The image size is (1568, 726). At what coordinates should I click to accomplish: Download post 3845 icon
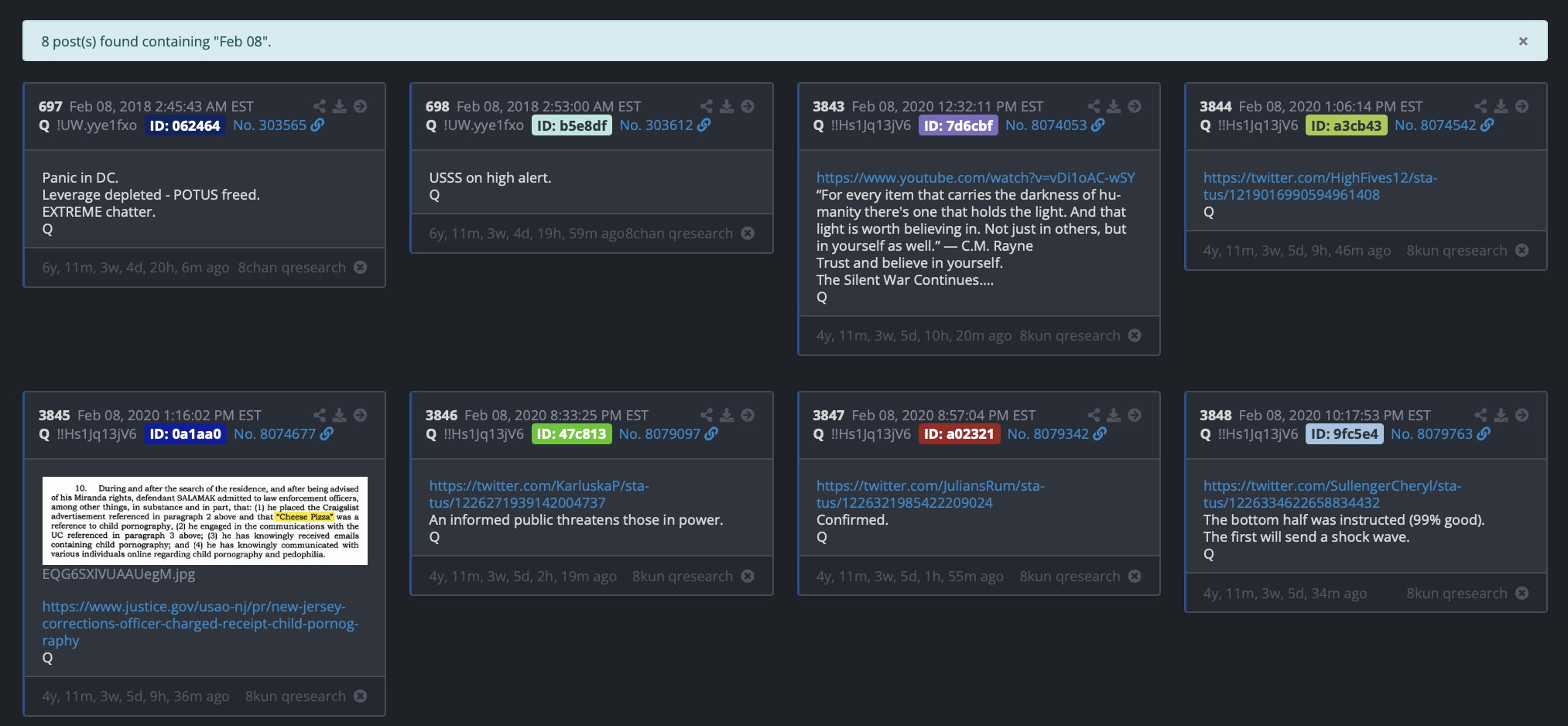pos(340,415)
